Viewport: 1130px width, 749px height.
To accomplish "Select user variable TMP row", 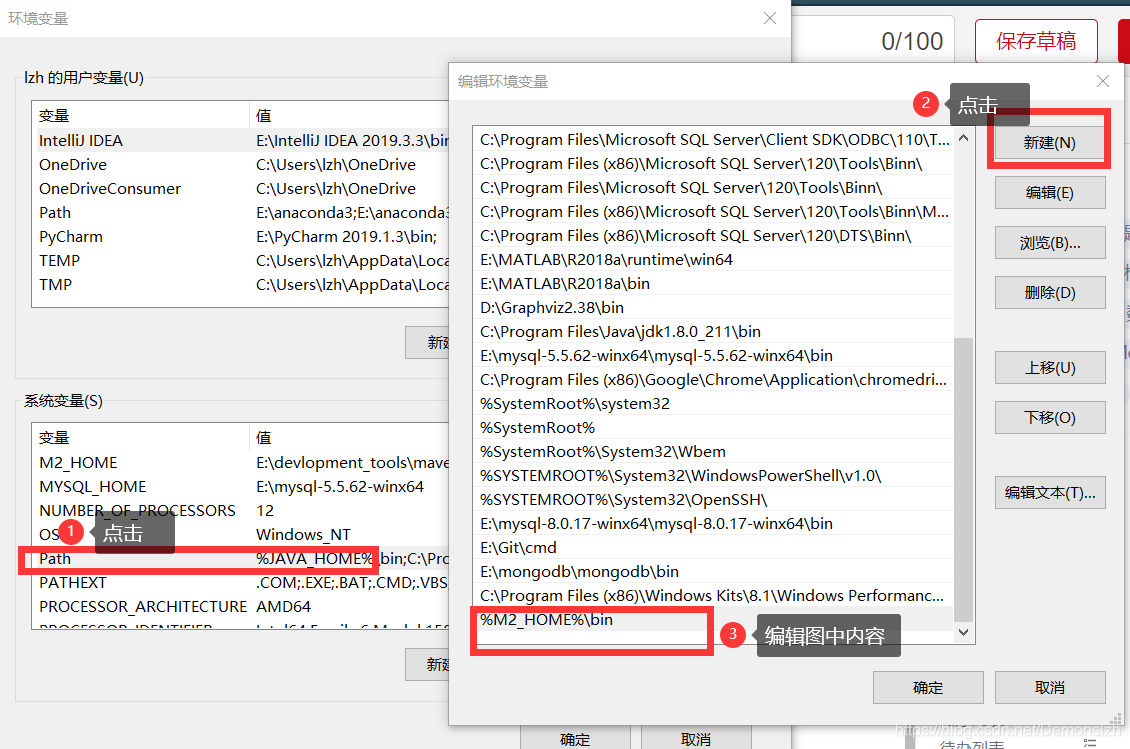I will [241, 284].
